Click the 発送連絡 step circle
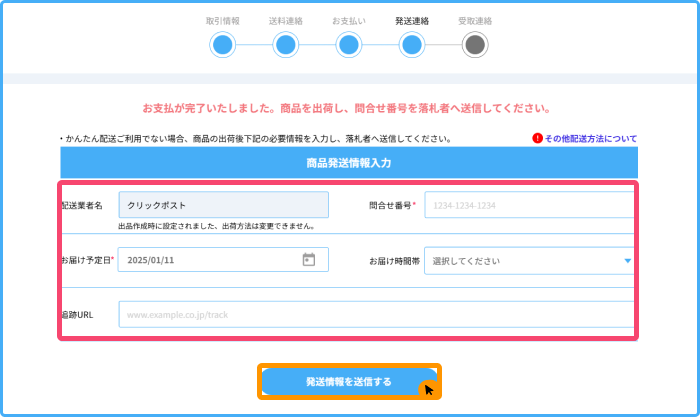Viewport: 700px width, 417px height. pyautogui.click(x=411, y=45)
